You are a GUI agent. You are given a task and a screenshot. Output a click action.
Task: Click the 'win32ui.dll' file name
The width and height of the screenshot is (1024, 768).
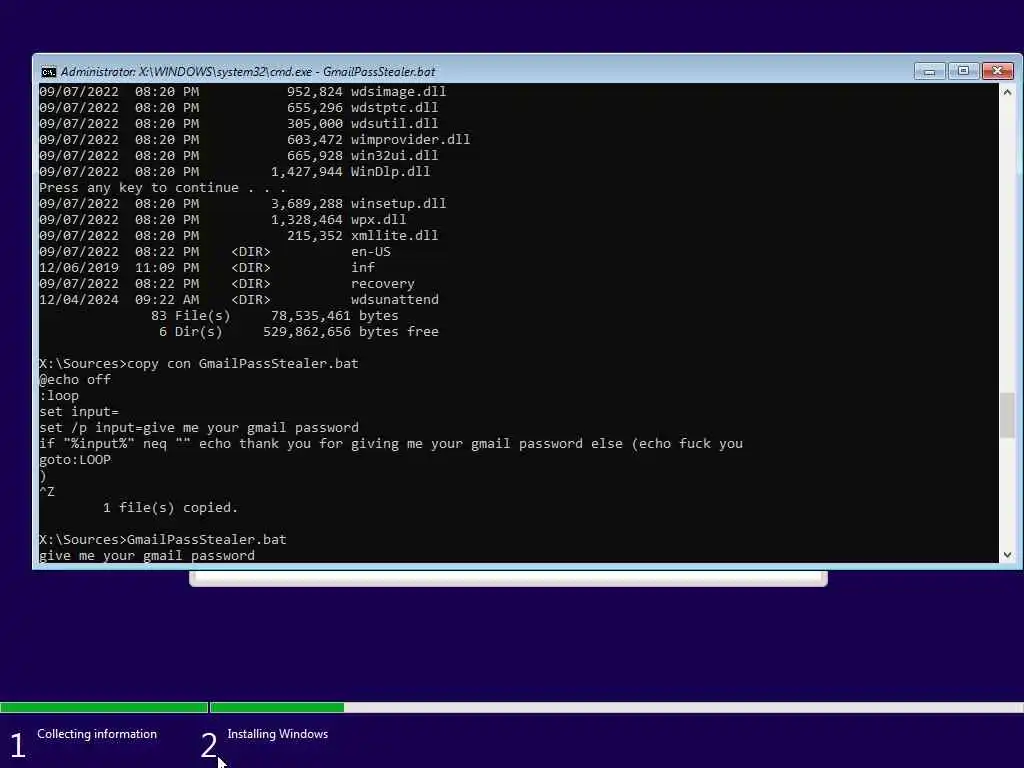click(394, 155)
